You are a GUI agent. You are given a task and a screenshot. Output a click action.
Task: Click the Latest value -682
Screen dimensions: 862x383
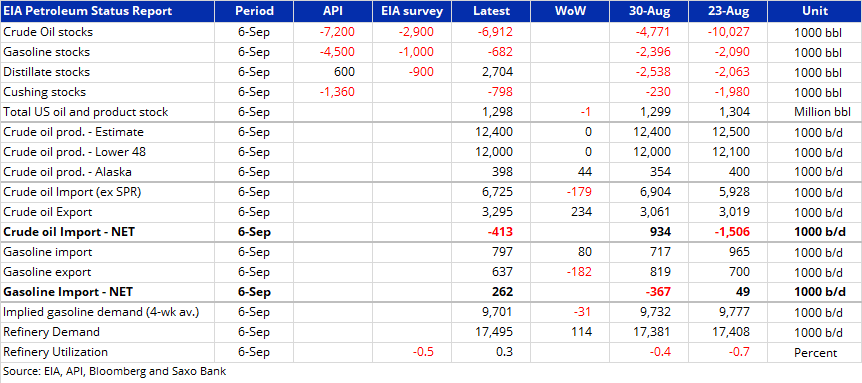click(500, 52)
